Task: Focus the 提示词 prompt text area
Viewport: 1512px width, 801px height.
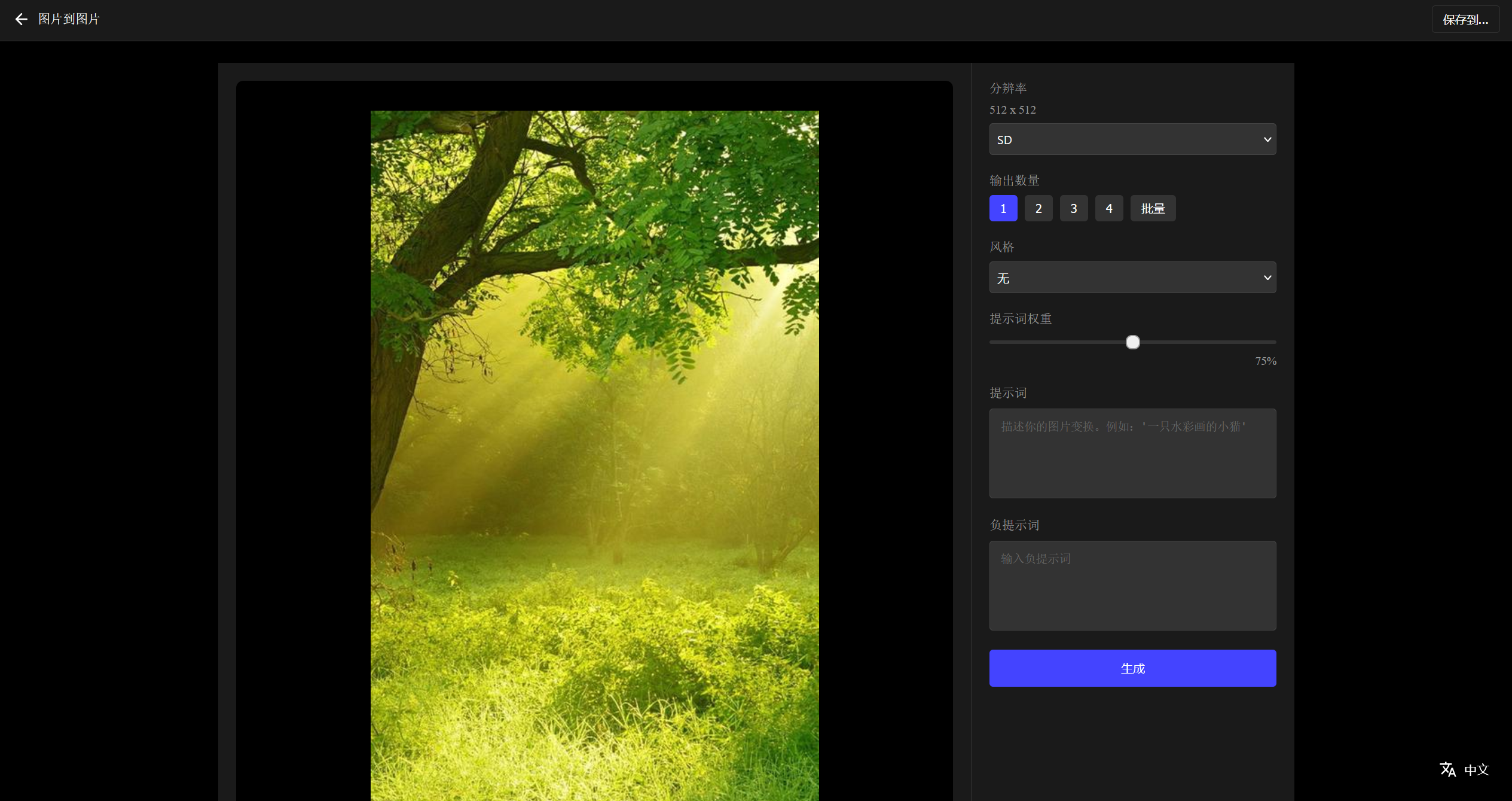Action: [1132, 453]
